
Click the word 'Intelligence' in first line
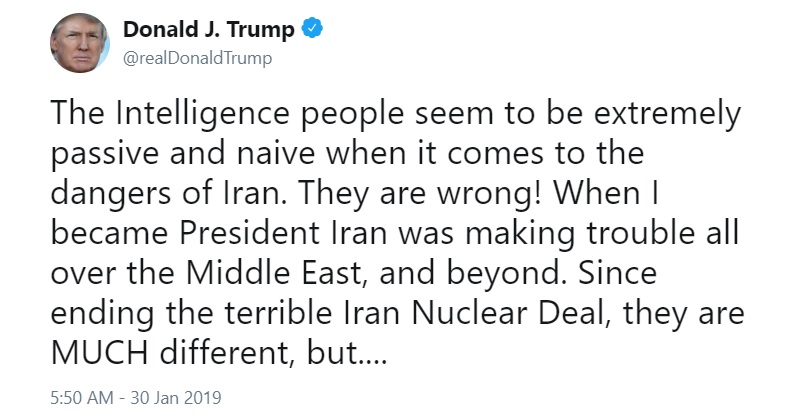pyautogui.click(x=203, y=114)
